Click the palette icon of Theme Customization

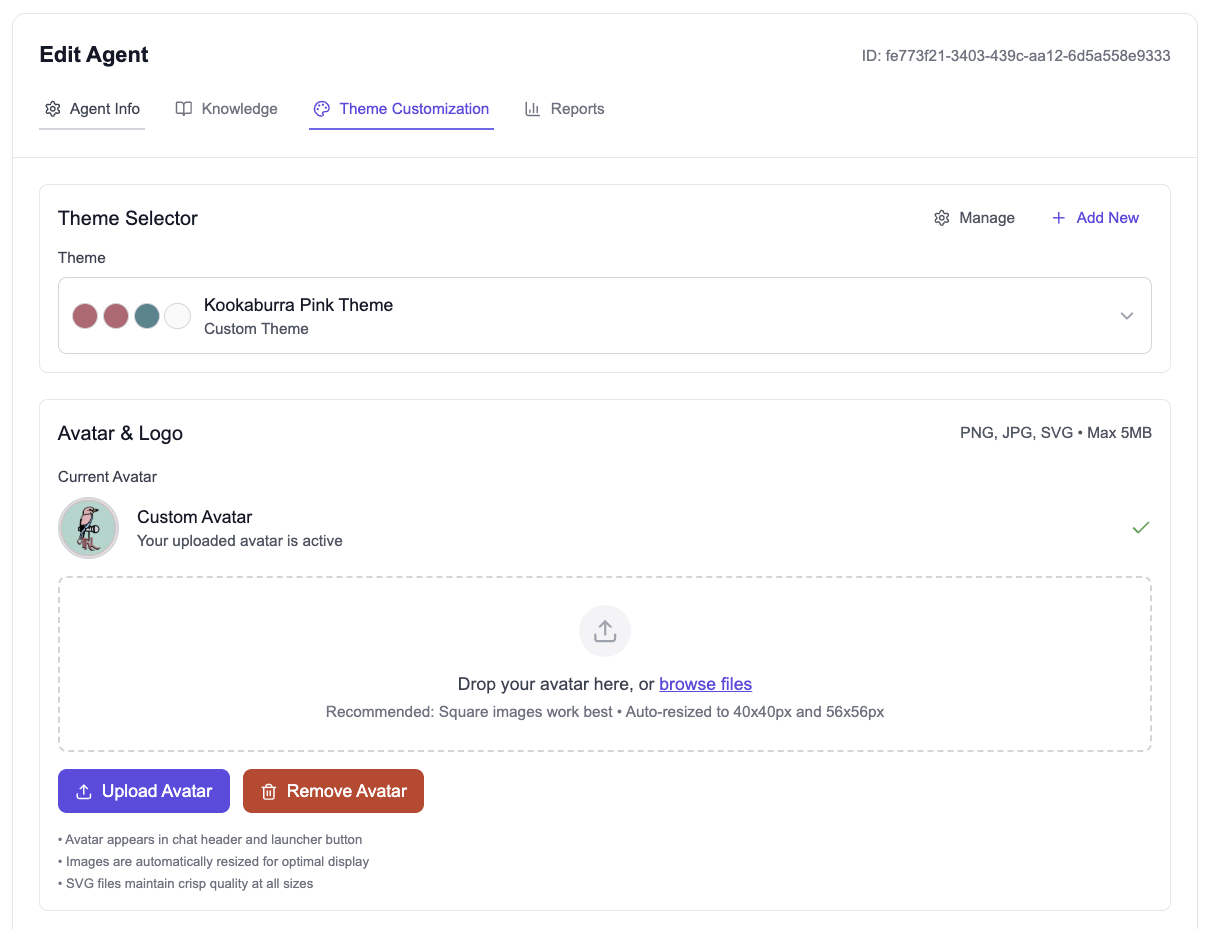tap(321, 109)
